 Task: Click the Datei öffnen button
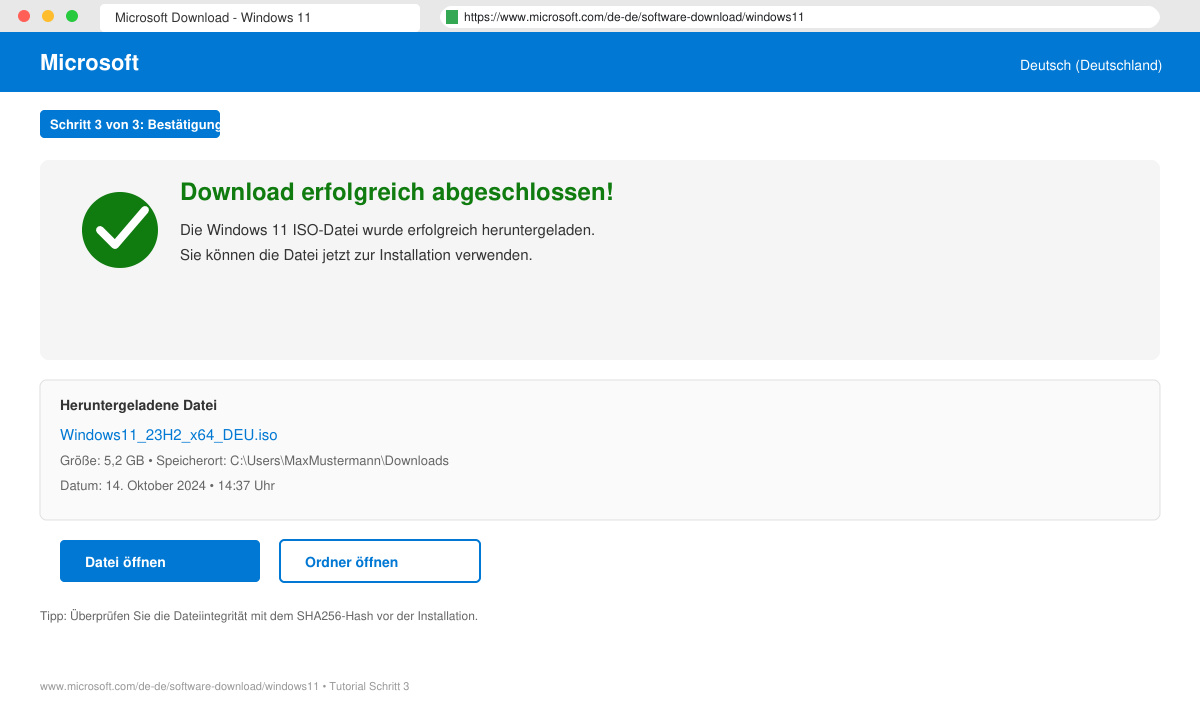pyautogui.click(x=160, y=561)
